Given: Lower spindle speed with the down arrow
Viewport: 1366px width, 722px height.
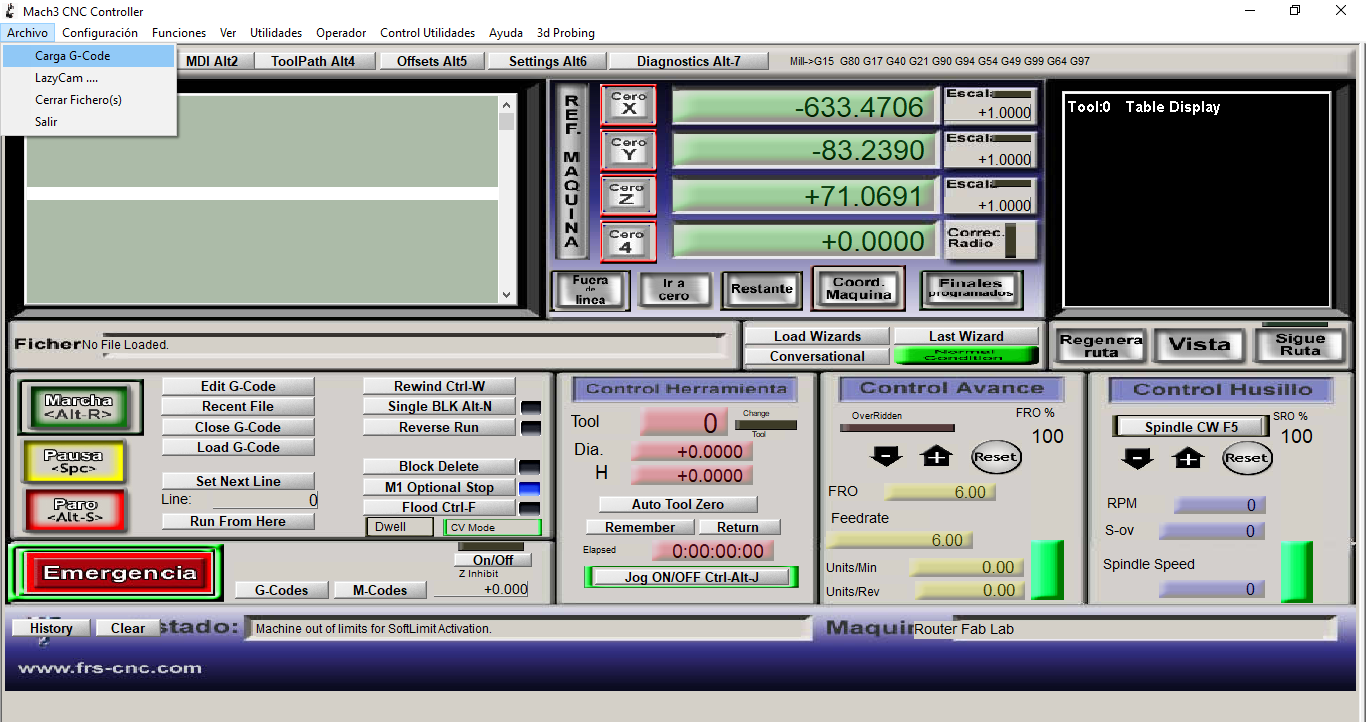Looking at the screenshot, I should pos(1137,458).
